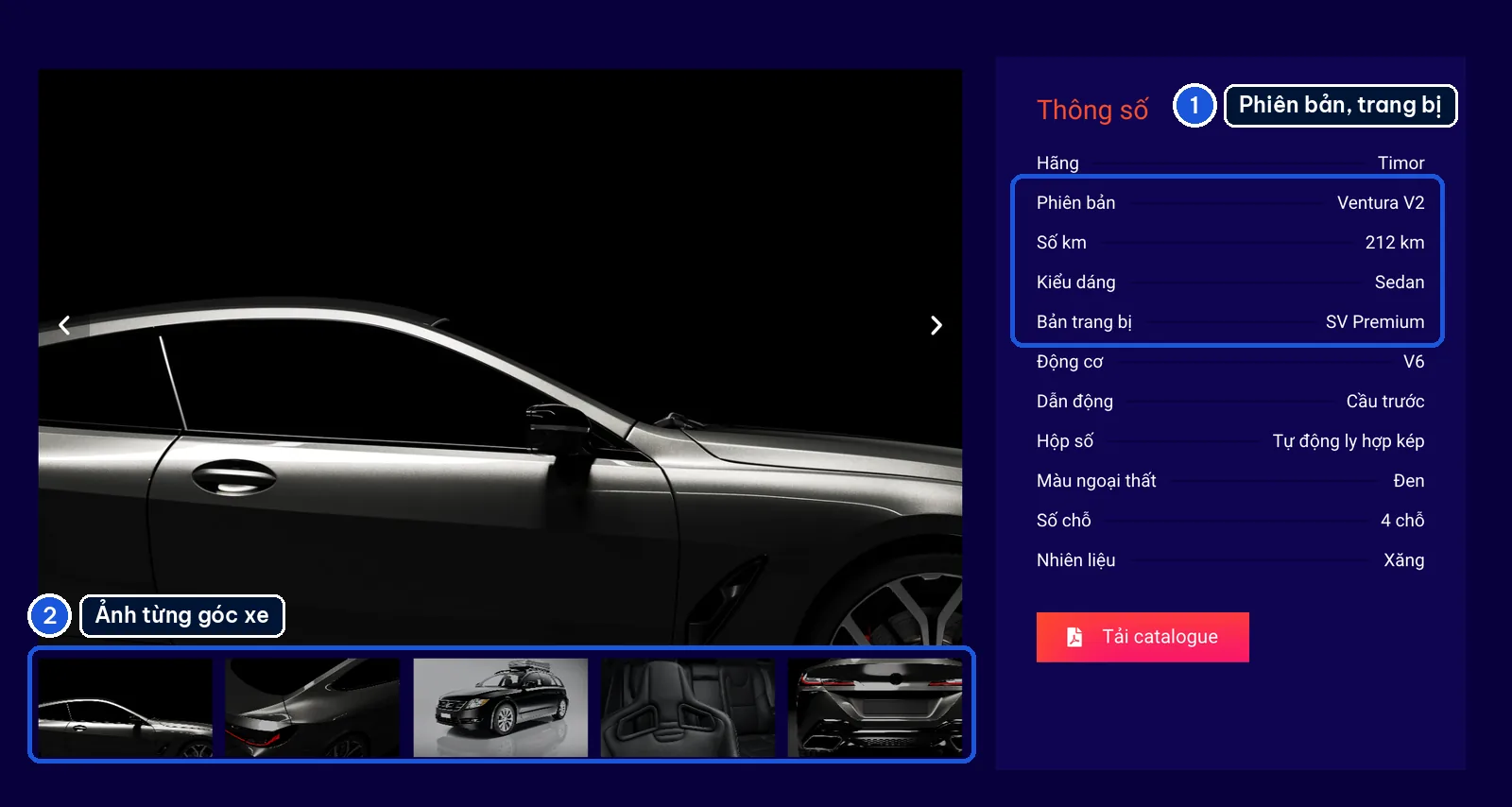Go to previous car photo arrow
1512x807 pixels.
(64, 325)
